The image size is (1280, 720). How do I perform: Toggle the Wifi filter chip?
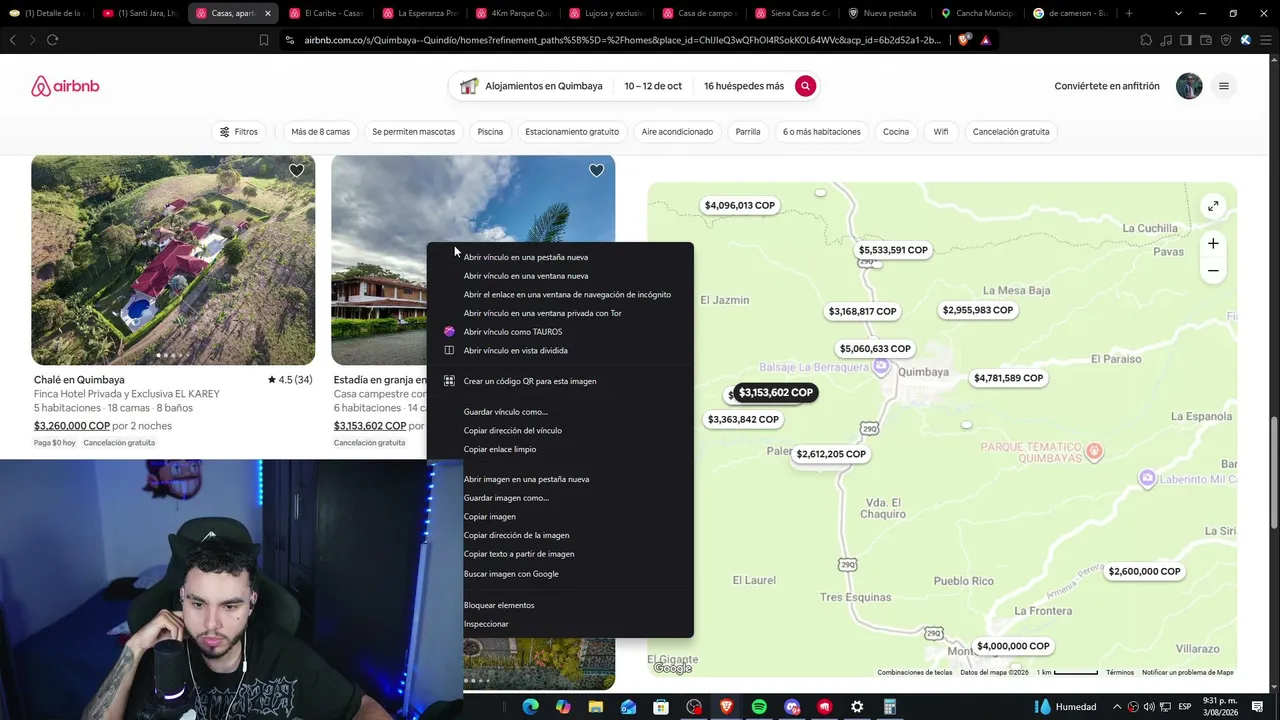coord(941,132)
